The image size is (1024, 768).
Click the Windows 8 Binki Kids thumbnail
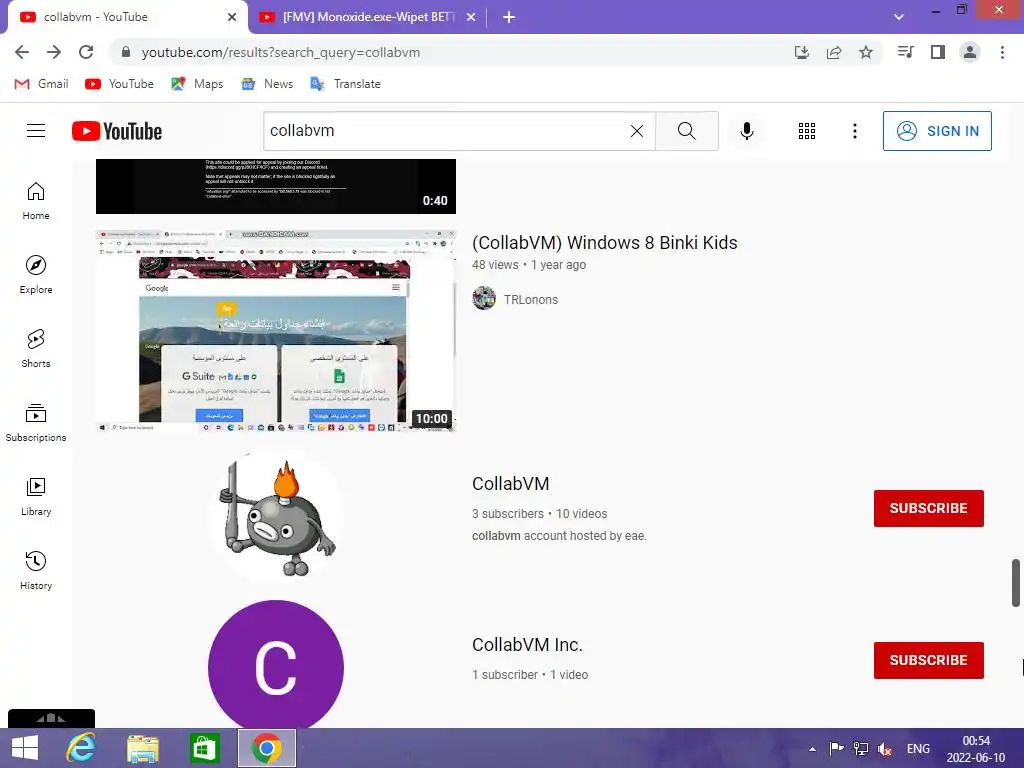coord(276,330)
